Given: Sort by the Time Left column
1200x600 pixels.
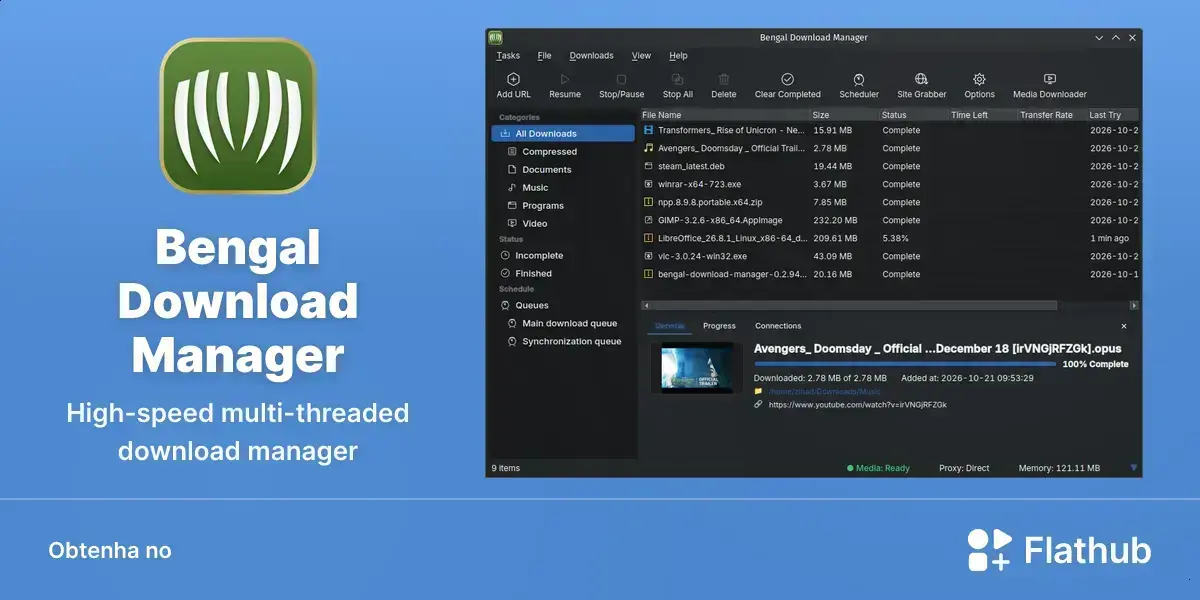Looking at the screenshot, I should (x=982, y=115).
